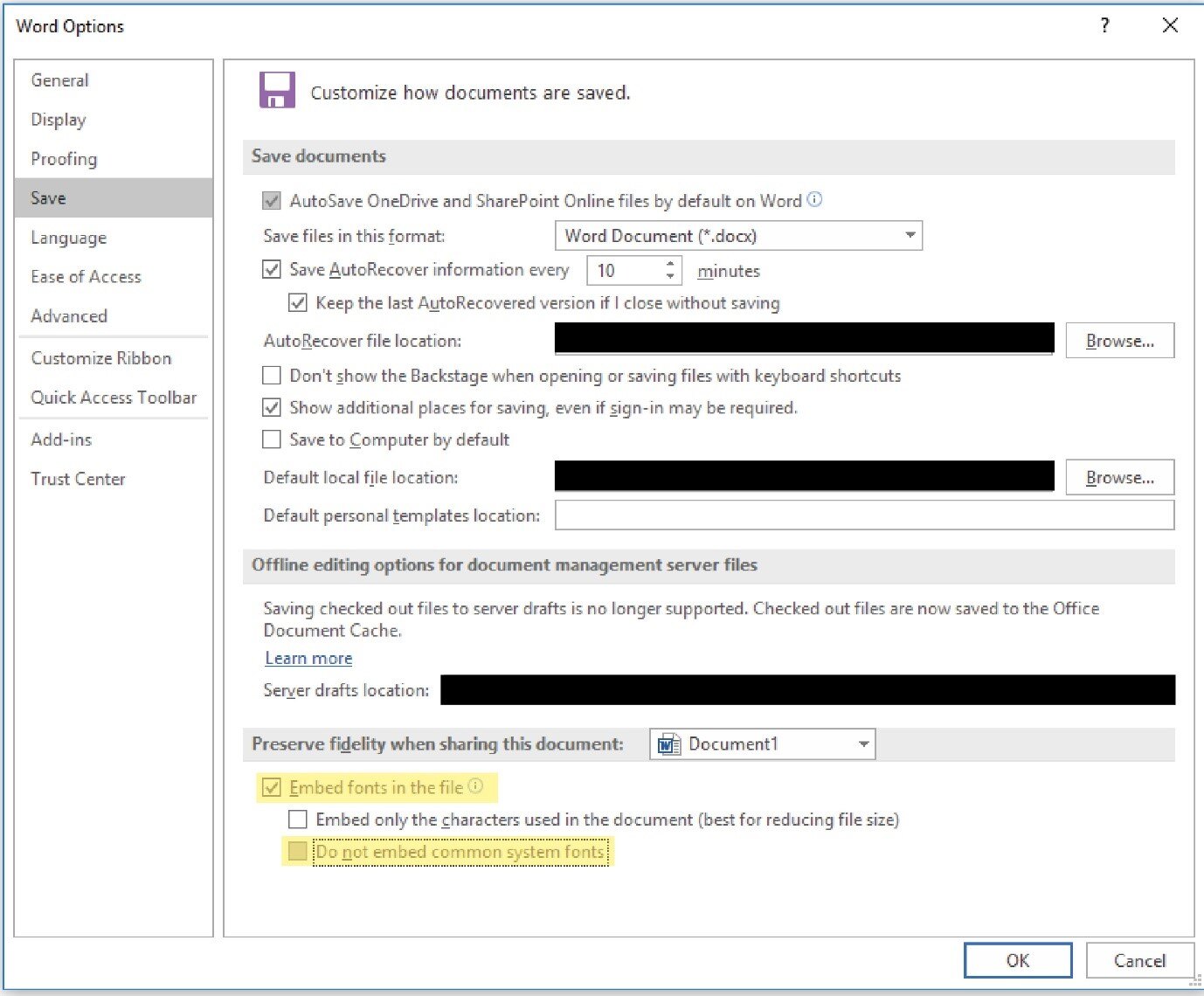Click the Default personal templates location field

coord(864,515)
